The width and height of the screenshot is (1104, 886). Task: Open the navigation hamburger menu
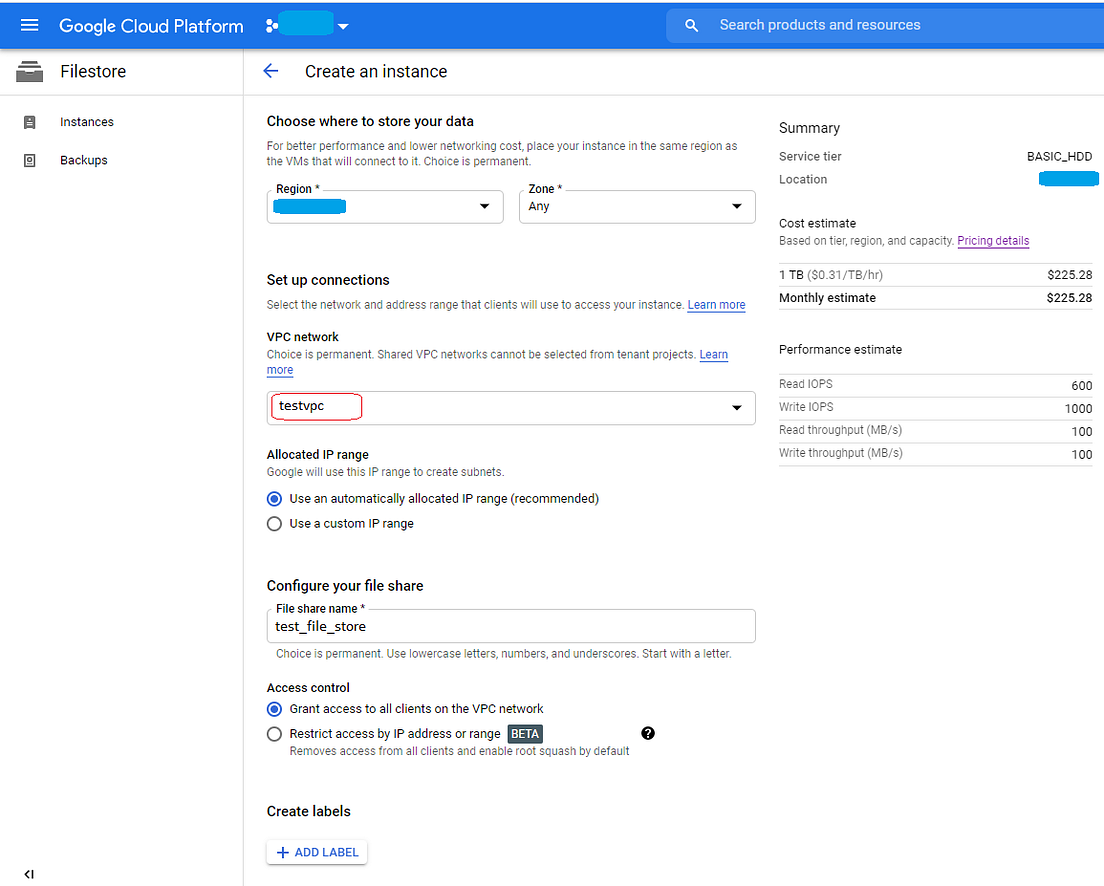29,25
